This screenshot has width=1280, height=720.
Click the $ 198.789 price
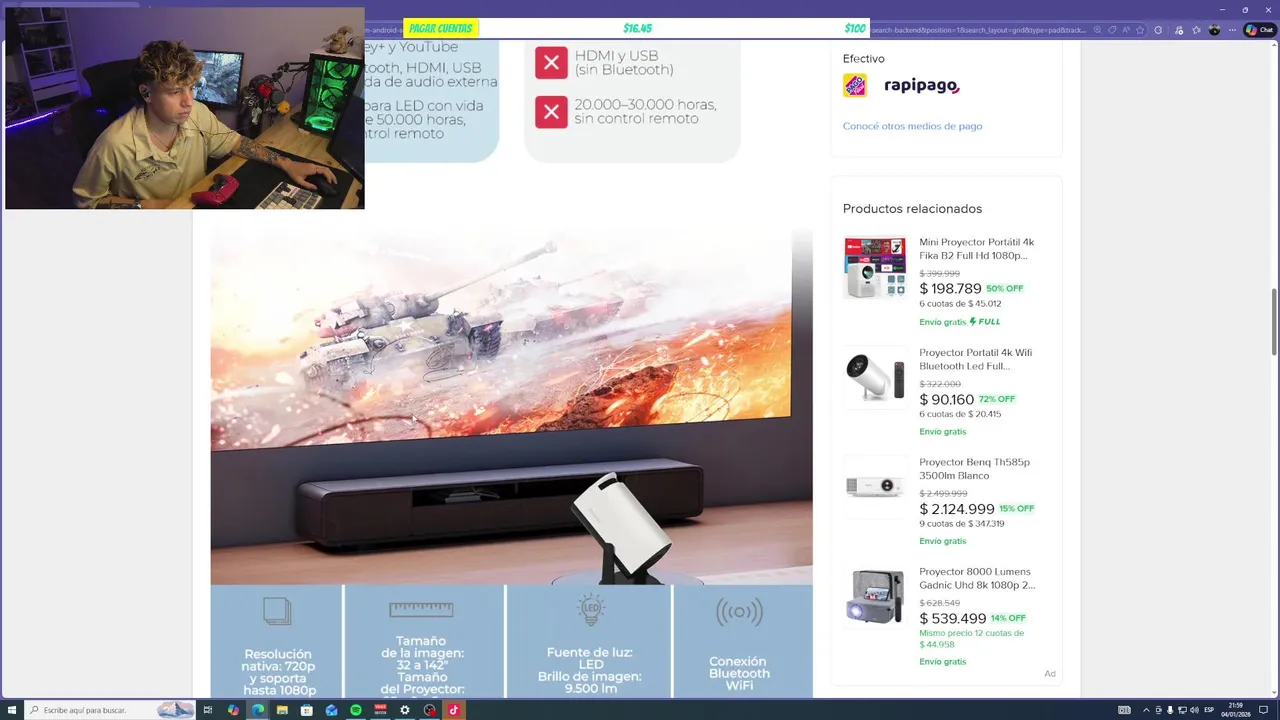click(x=950, y=289)
